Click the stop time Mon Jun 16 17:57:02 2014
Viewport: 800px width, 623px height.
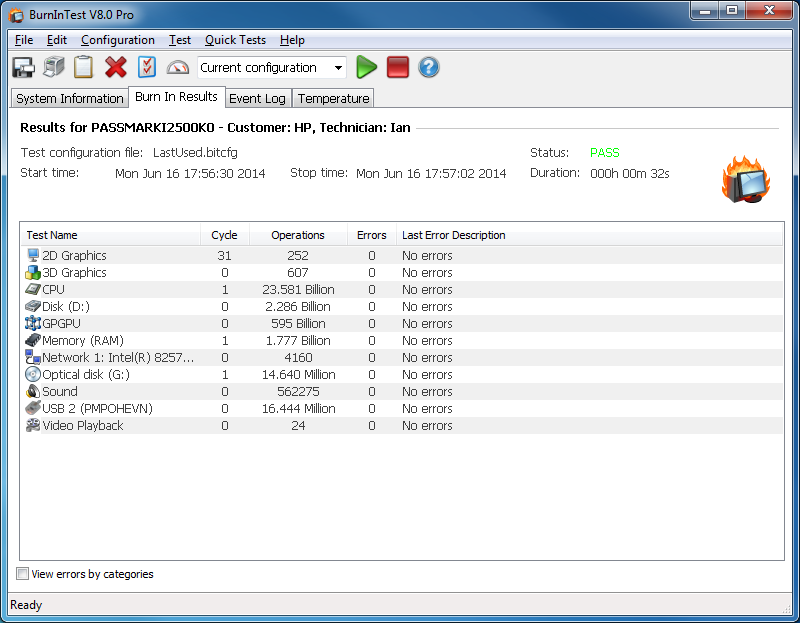431,173
